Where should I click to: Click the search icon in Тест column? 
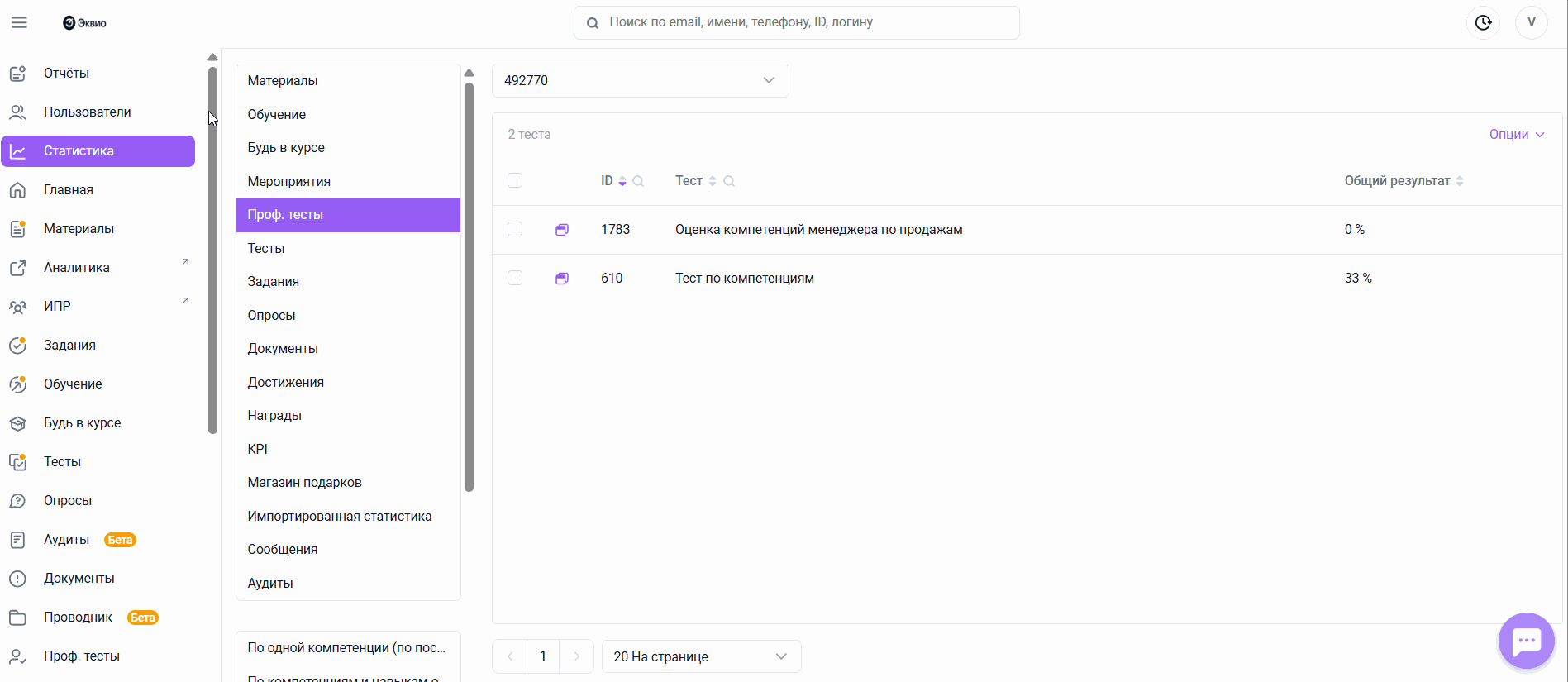click(729, 181)
